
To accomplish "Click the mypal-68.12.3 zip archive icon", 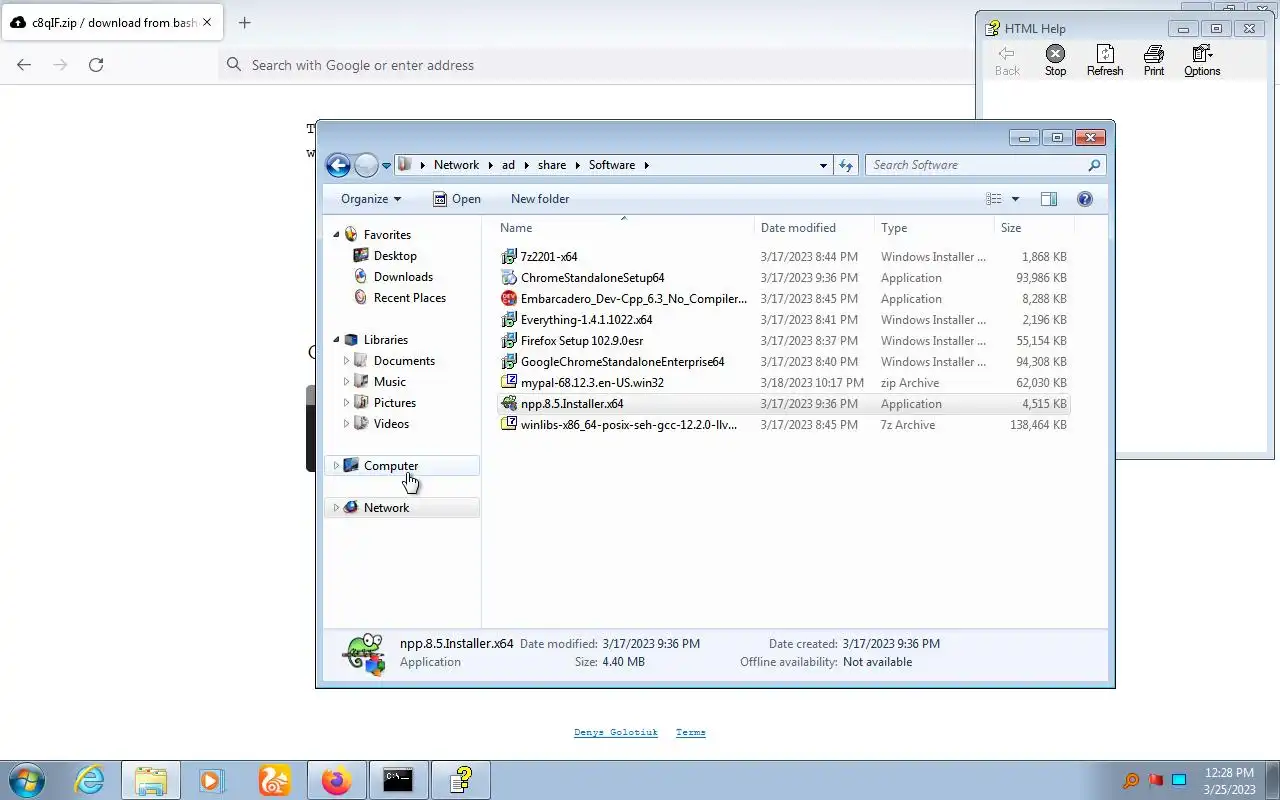I will pyautogui.click(x=509, y=383).
